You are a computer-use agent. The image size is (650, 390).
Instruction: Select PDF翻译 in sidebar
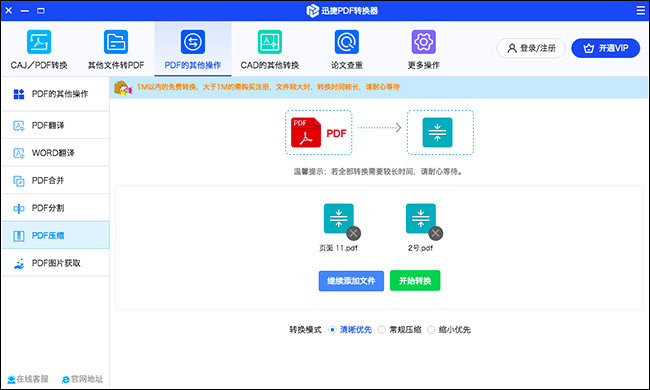56,126
